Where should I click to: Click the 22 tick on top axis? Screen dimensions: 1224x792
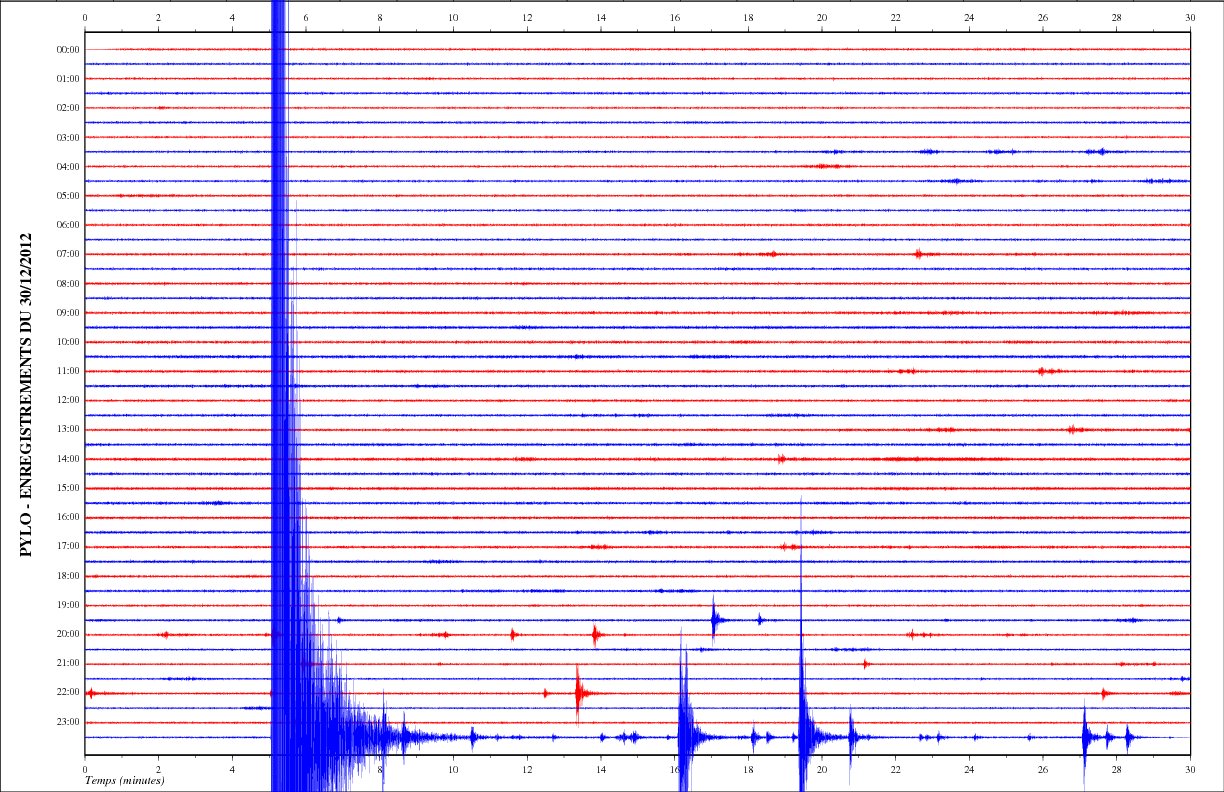tap(896, 17)
